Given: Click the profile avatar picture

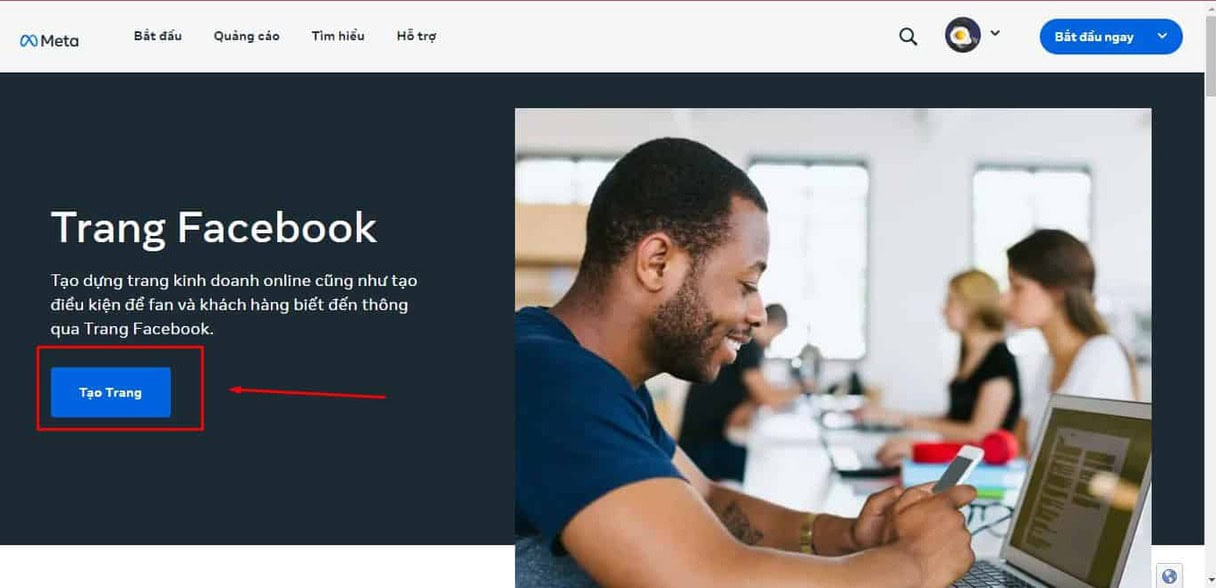Looking at the screenshot, I should coord(963,36).
